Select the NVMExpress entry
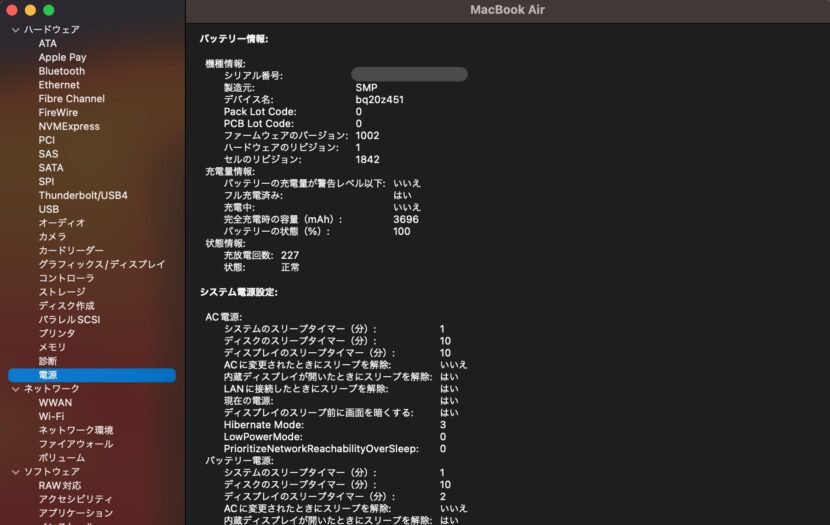 click(x=69, y=126)
